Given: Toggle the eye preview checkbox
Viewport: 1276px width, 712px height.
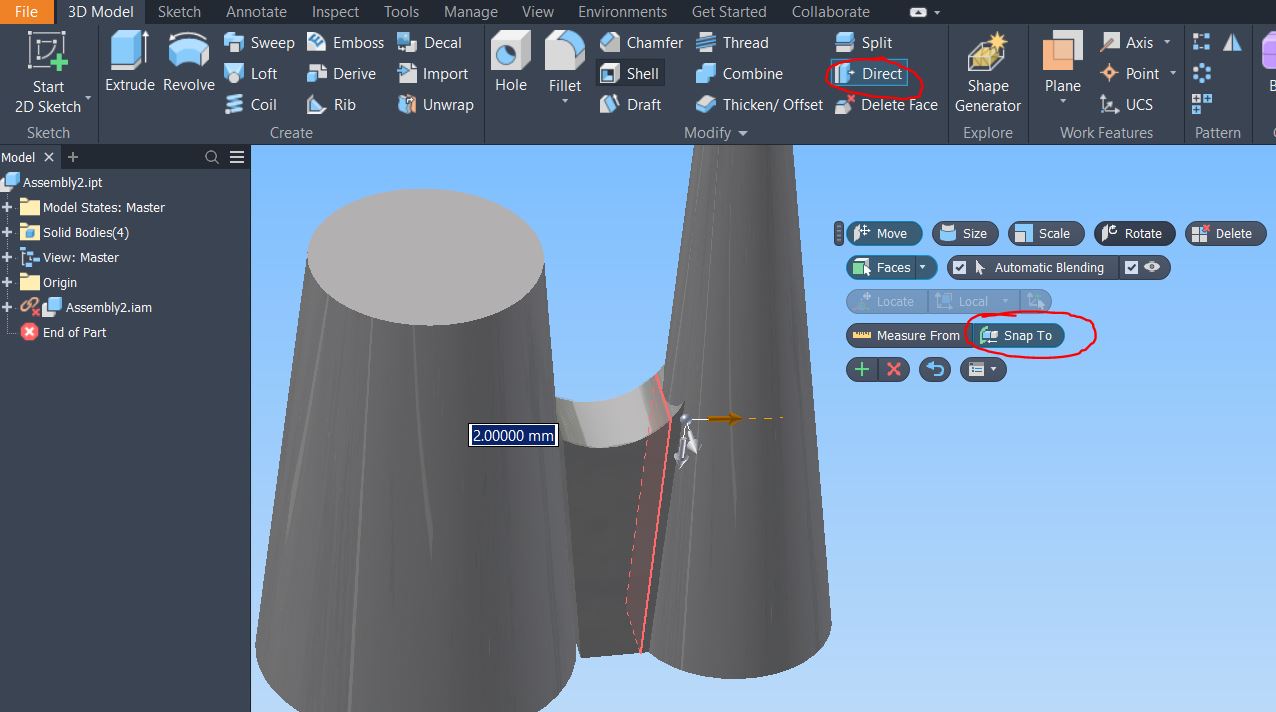Looking at the screenshot, I should (x=1131, y=268).
